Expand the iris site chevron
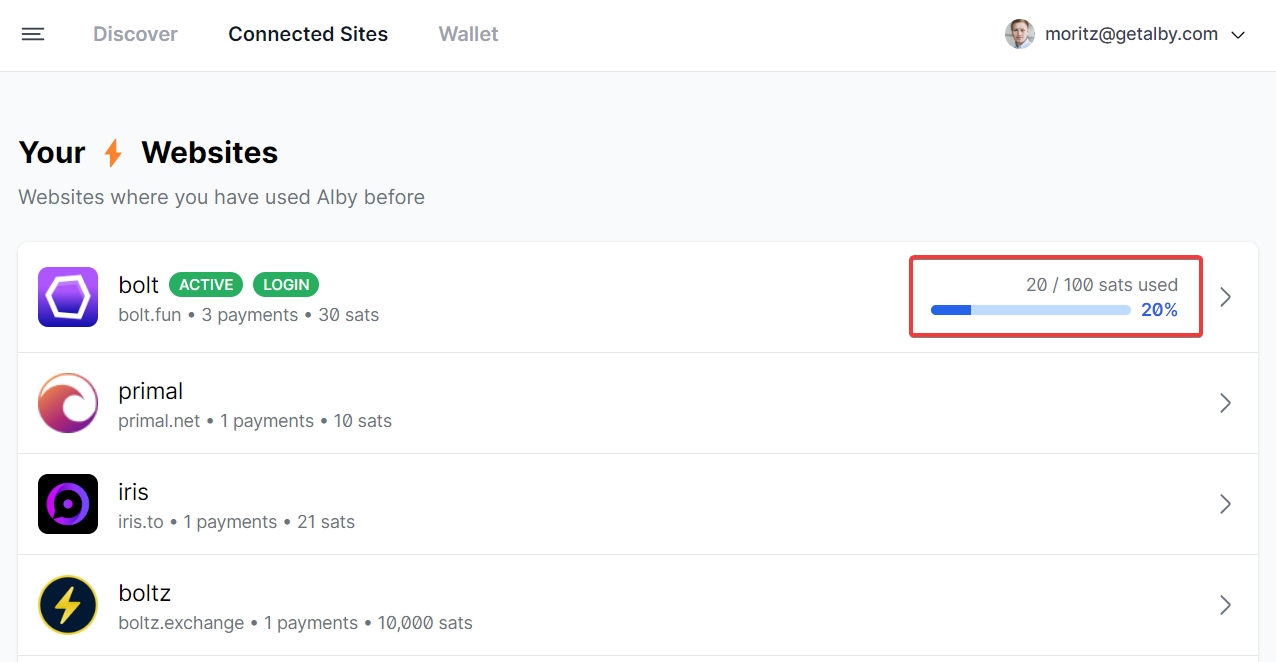This screenshot has height=662, width=1276. [1225, 504]
